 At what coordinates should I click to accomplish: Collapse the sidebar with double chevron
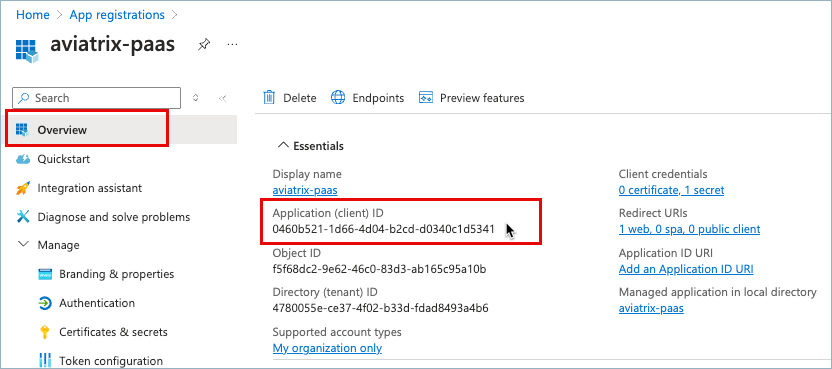click(x=222, y=98)
